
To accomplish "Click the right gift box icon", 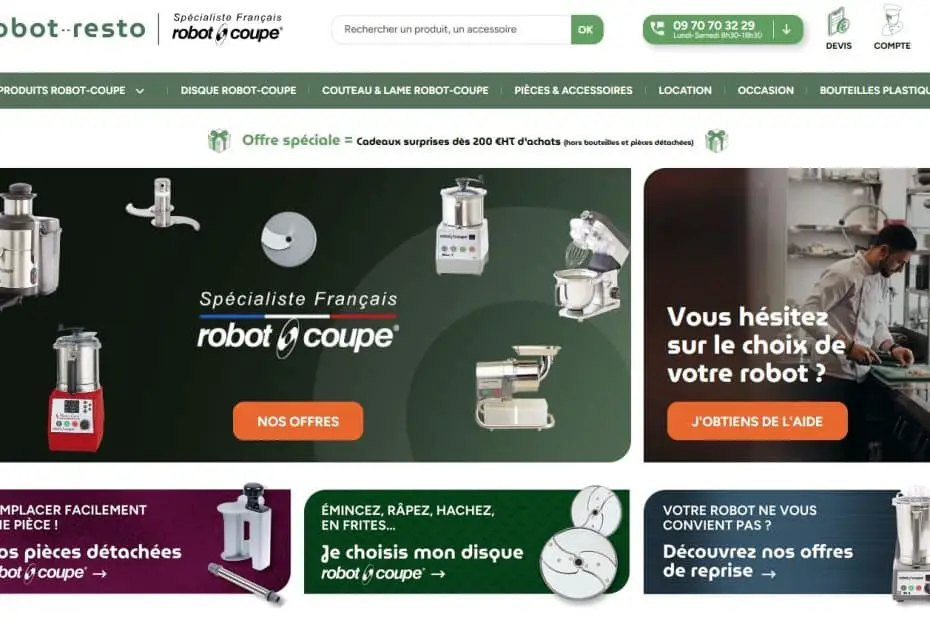I will 716,141.
